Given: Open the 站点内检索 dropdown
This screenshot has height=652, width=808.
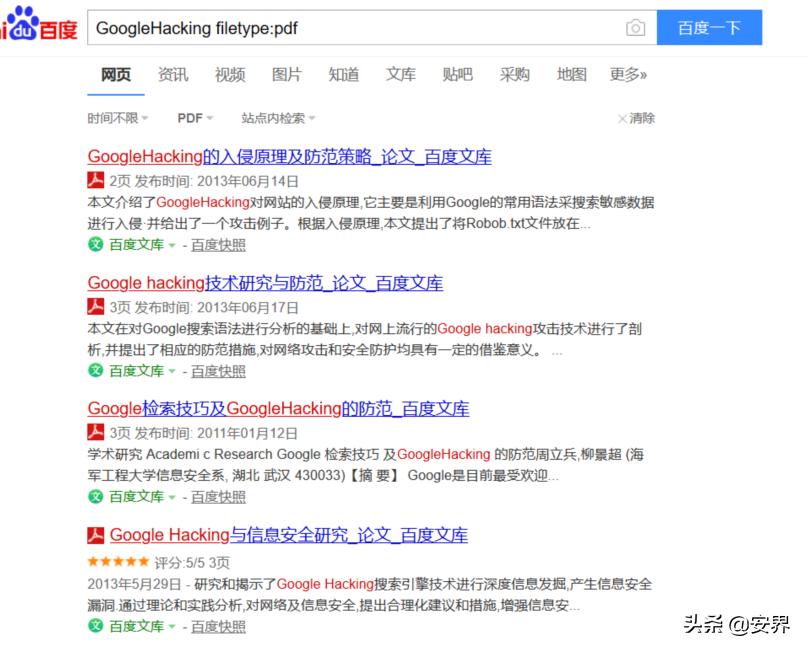Looking at the screenshot, I should 277,118.
